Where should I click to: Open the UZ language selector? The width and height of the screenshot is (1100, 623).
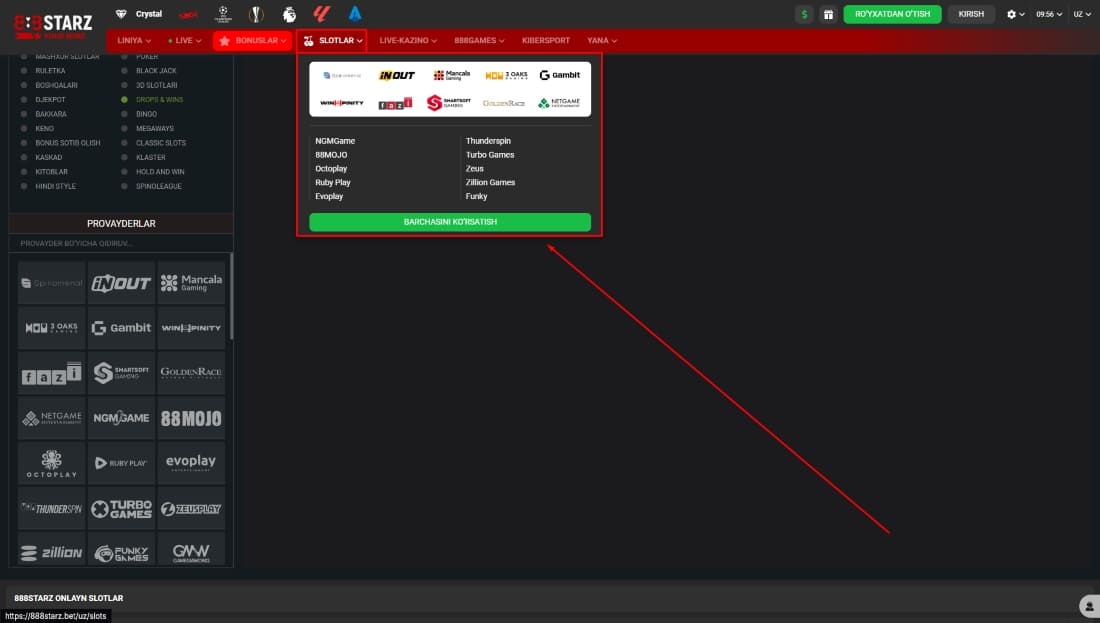(x=1082, y=14)
